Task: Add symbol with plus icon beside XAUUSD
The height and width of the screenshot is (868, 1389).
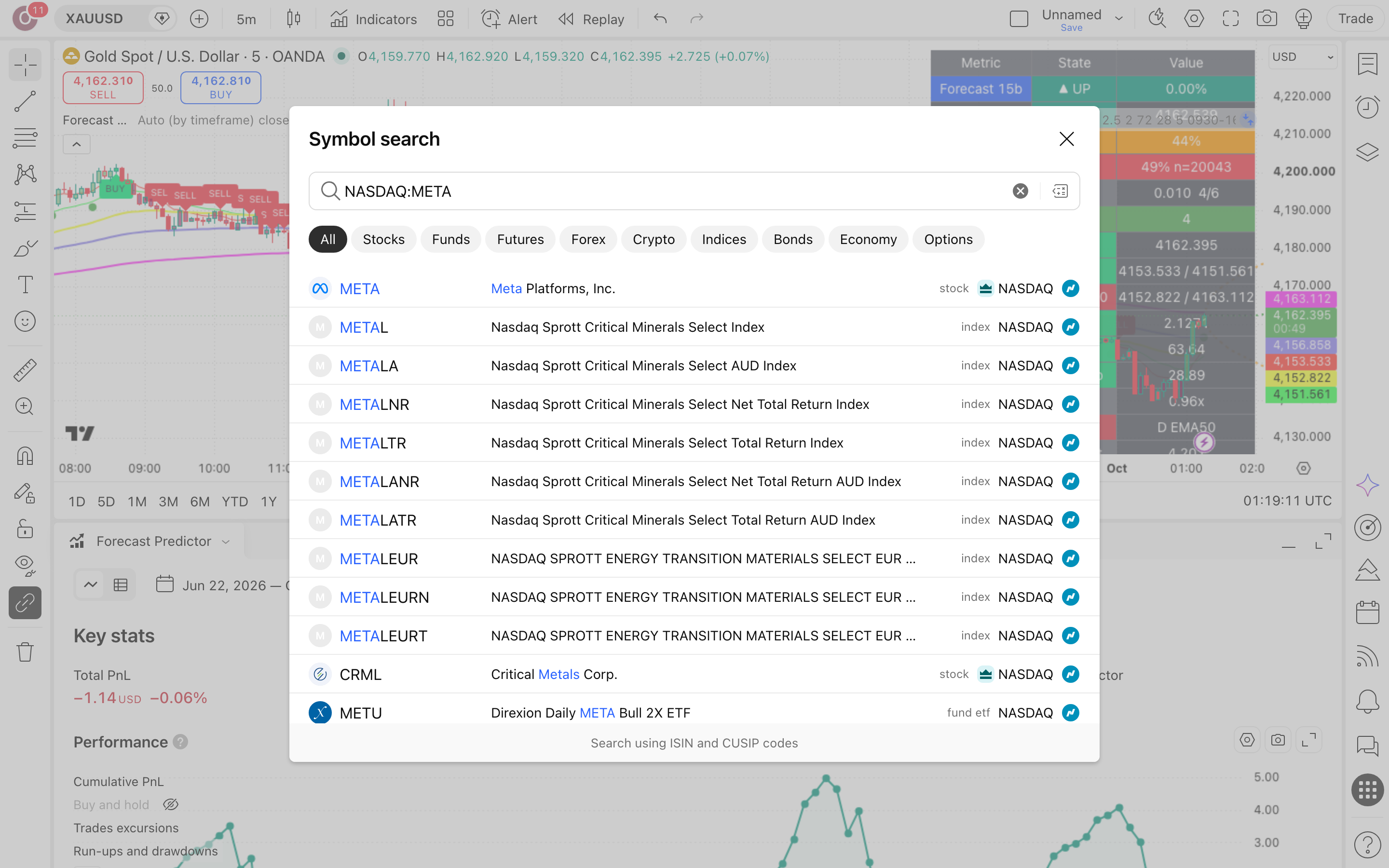Action: [x=199, y=19]
